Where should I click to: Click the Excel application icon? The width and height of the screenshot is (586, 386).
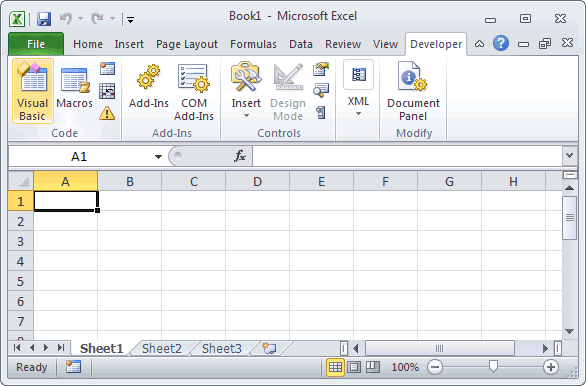(17, 19)
